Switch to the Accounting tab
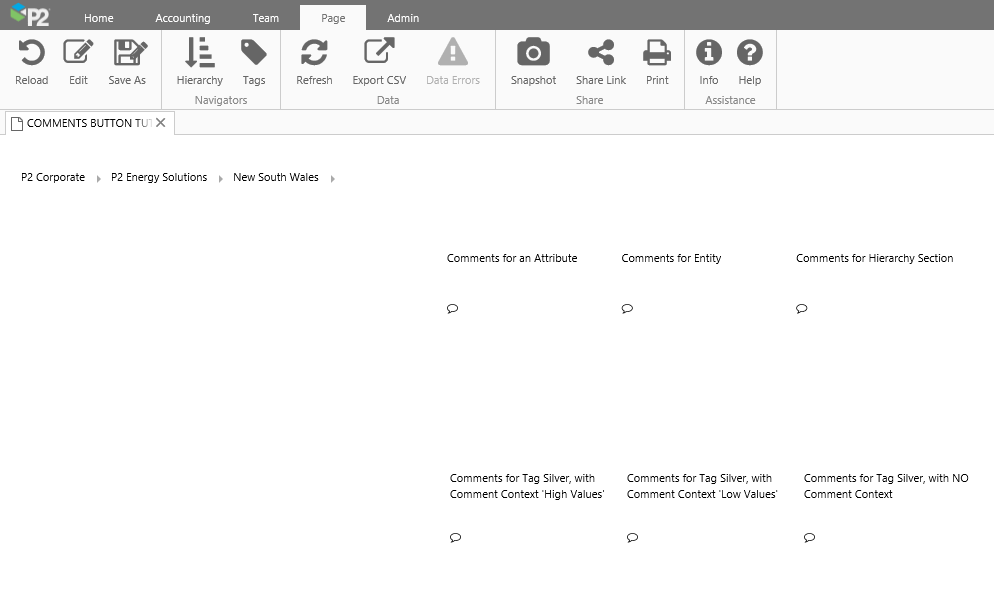Viewport: 994px width, 594px height. pyautogui.click(x=183, y=18)
